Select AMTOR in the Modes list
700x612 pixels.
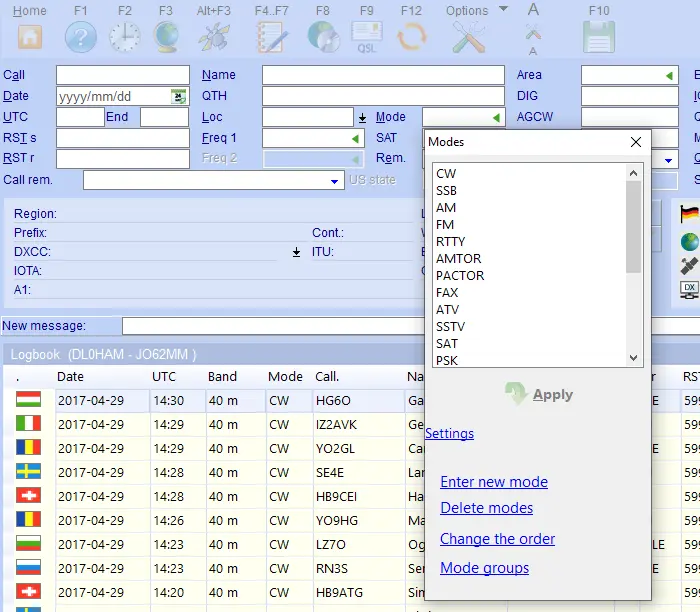click(458, 258)
